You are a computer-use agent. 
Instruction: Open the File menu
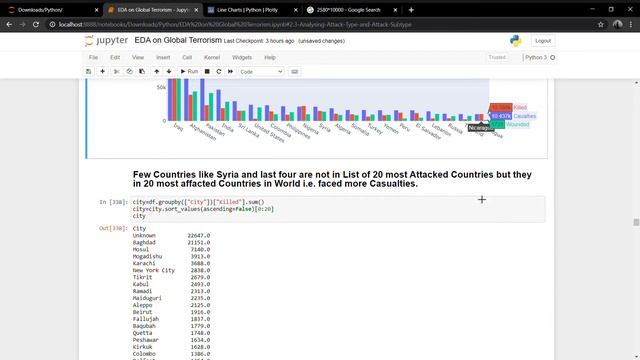coord(93,58)
